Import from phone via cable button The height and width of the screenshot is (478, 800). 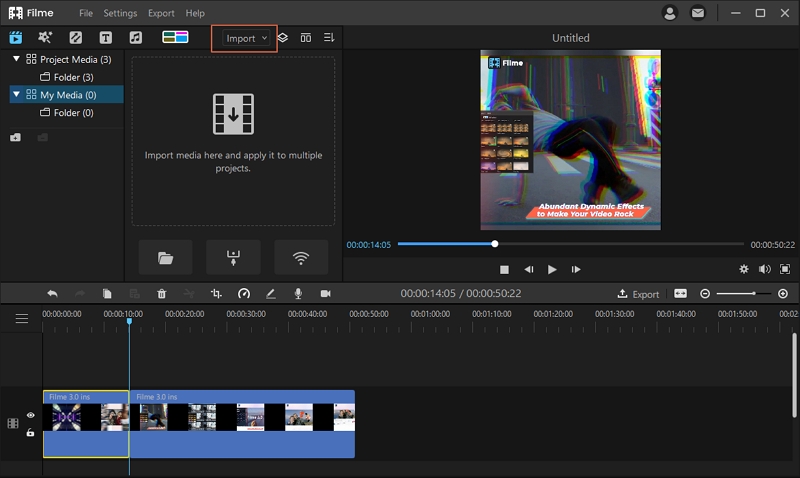[233, 258]
